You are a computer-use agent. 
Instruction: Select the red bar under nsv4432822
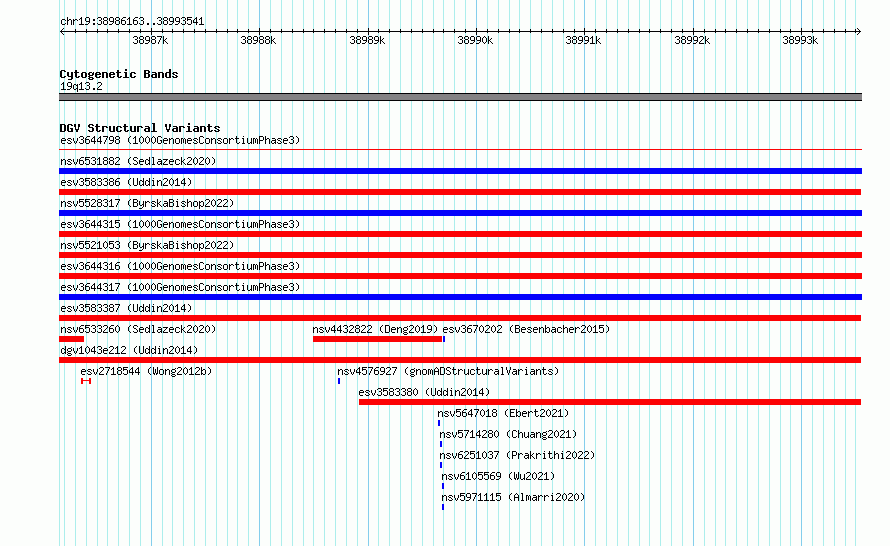tap(377, 339)
